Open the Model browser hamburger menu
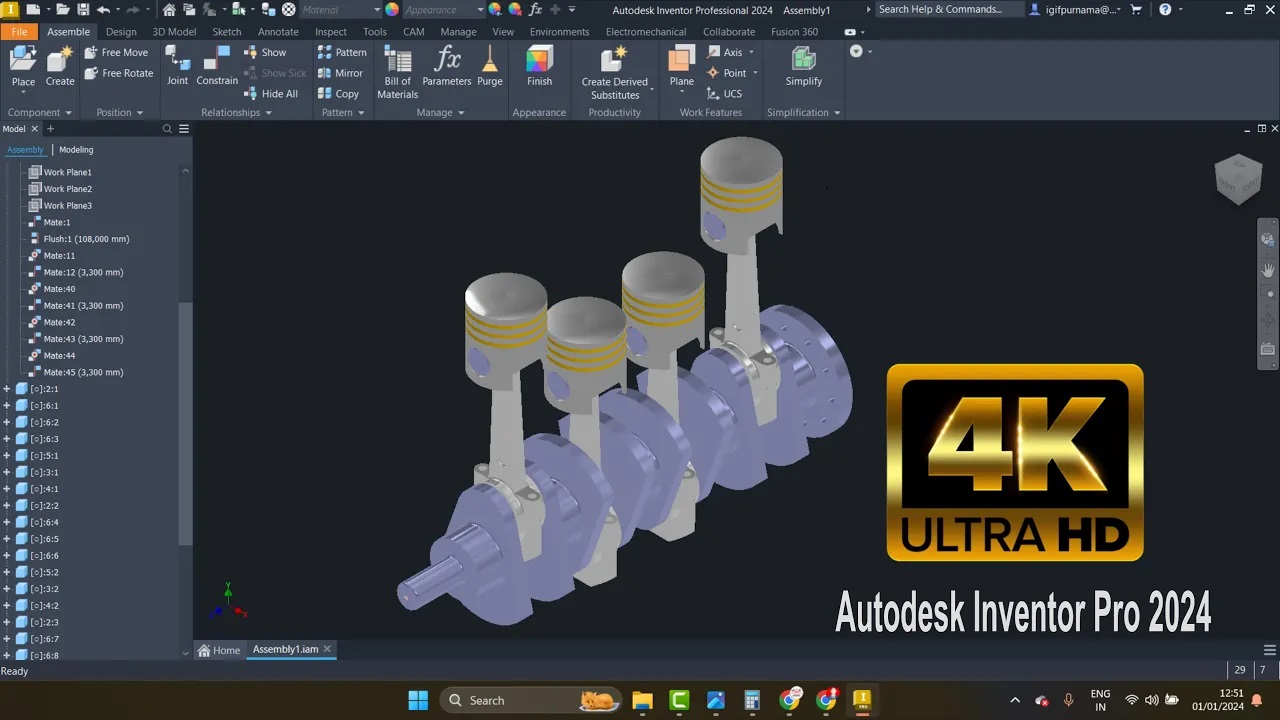1280x720 pixels. click(x=184, y=129)
